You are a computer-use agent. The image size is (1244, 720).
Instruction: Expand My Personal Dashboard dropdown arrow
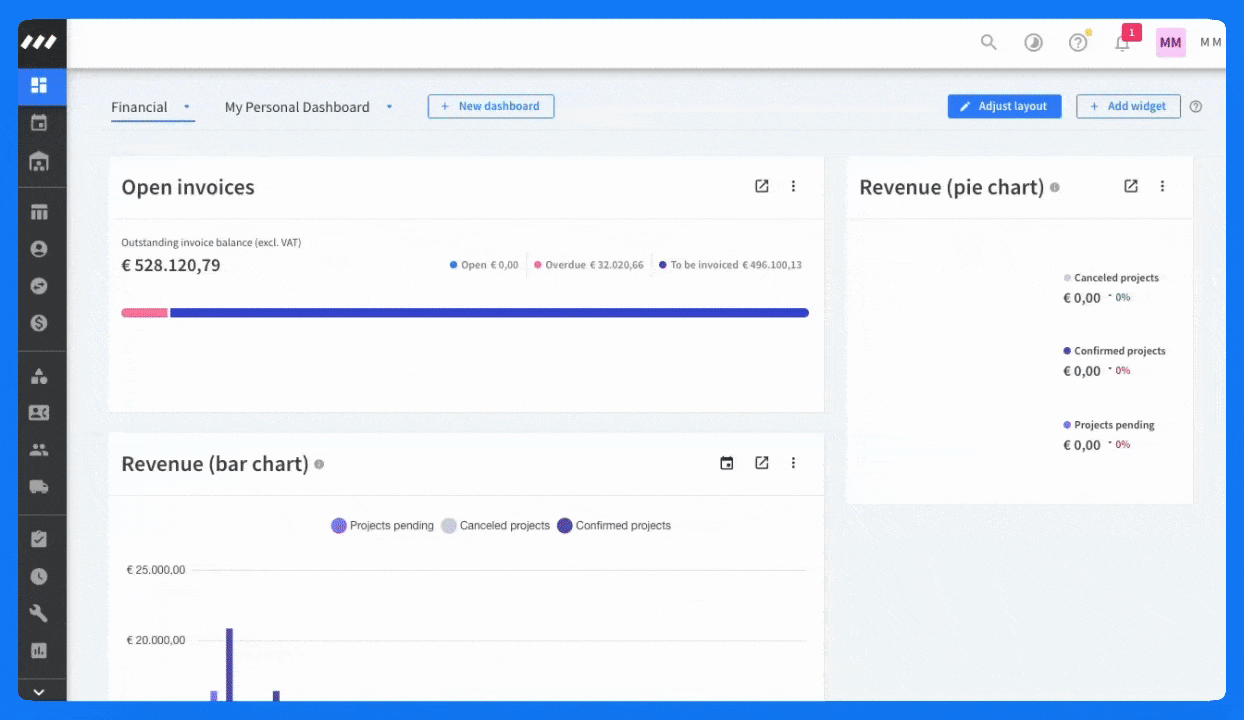tap(389, 107)
